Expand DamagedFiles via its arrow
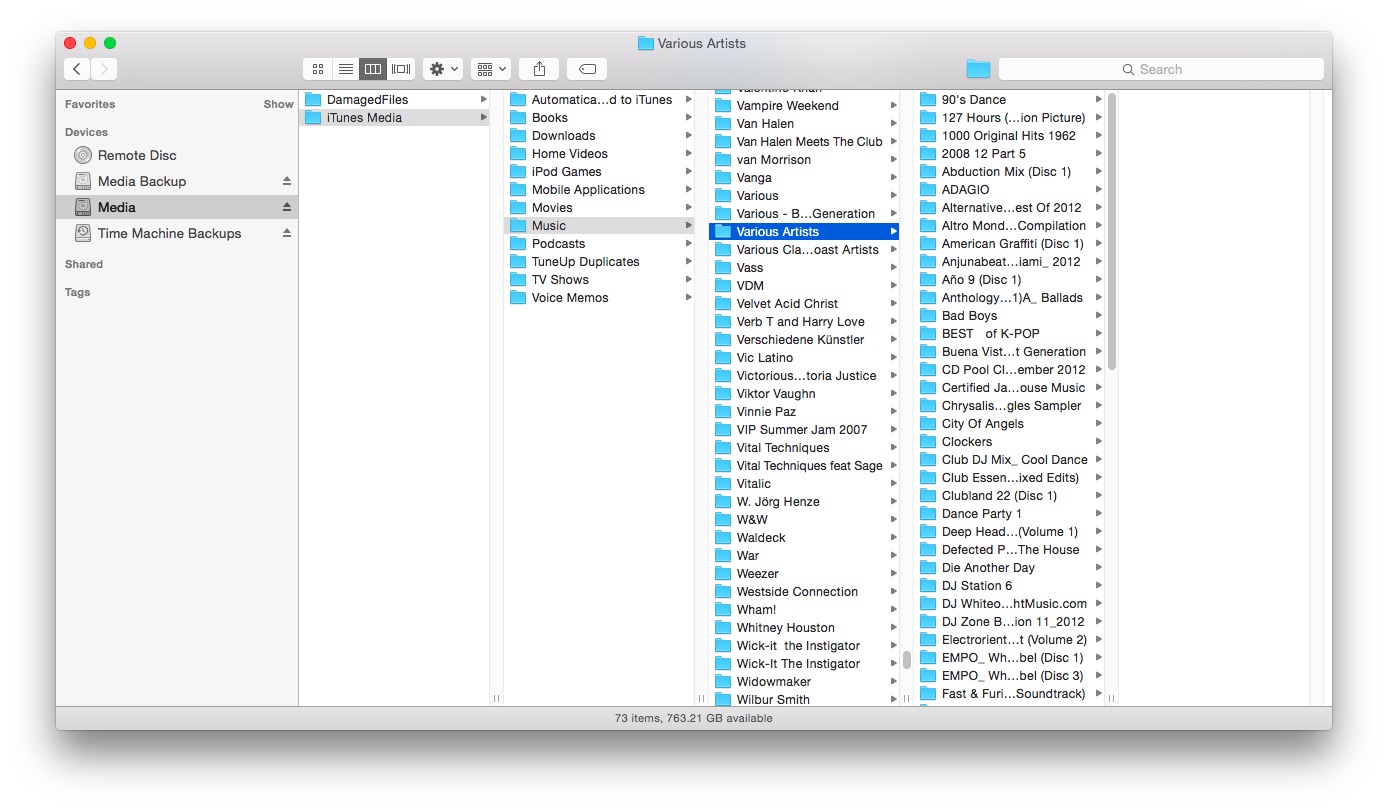The width and height of the screenshot is (1388, 810). point(483,99)
